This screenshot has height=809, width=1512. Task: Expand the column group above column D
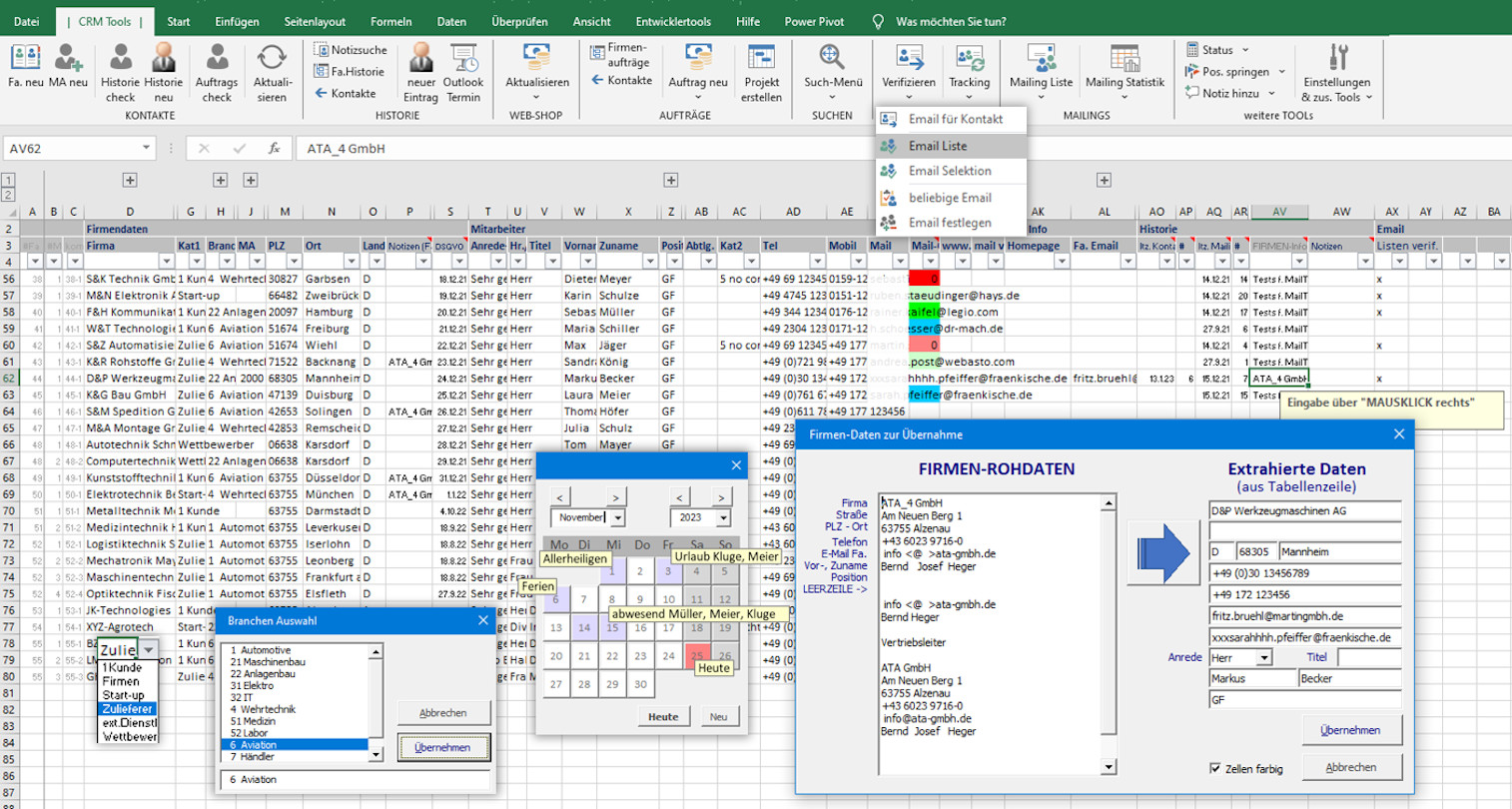coord(130,180)
